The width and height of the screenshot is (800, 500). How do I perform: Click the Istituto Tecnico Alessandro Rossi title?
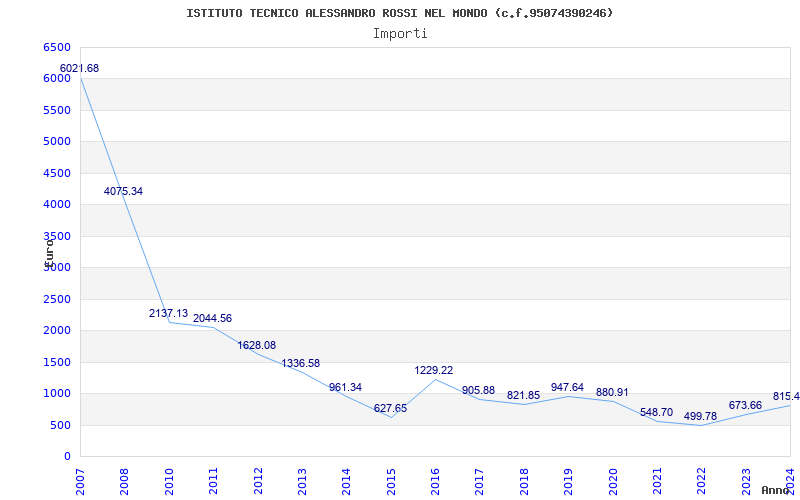point(399,13)
